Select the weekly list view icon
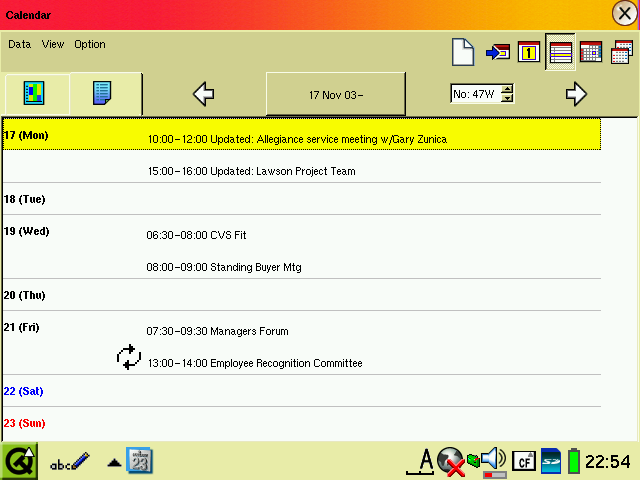 click(x=560, y=52)
